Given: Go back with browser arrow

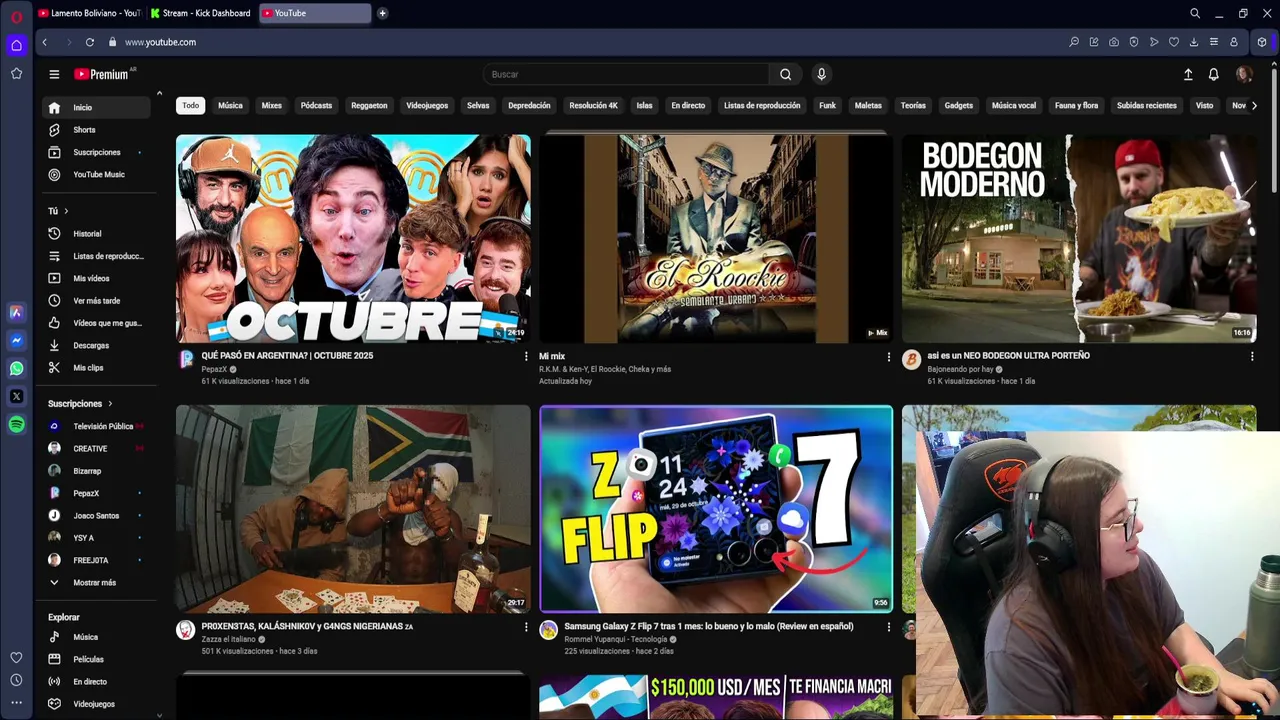Looking at the screenshot, I should pos(45,42).
